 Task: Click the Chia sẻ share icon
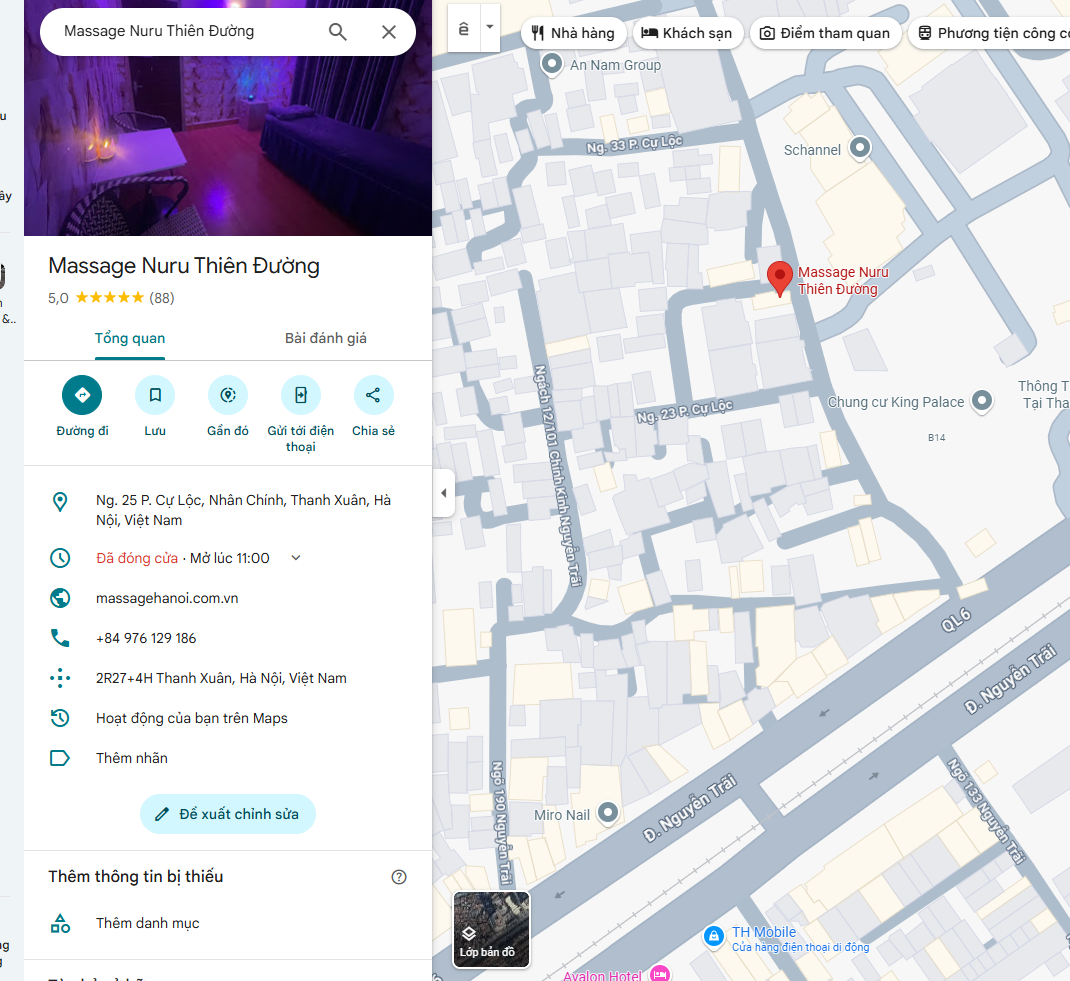[x=373, y=395]
